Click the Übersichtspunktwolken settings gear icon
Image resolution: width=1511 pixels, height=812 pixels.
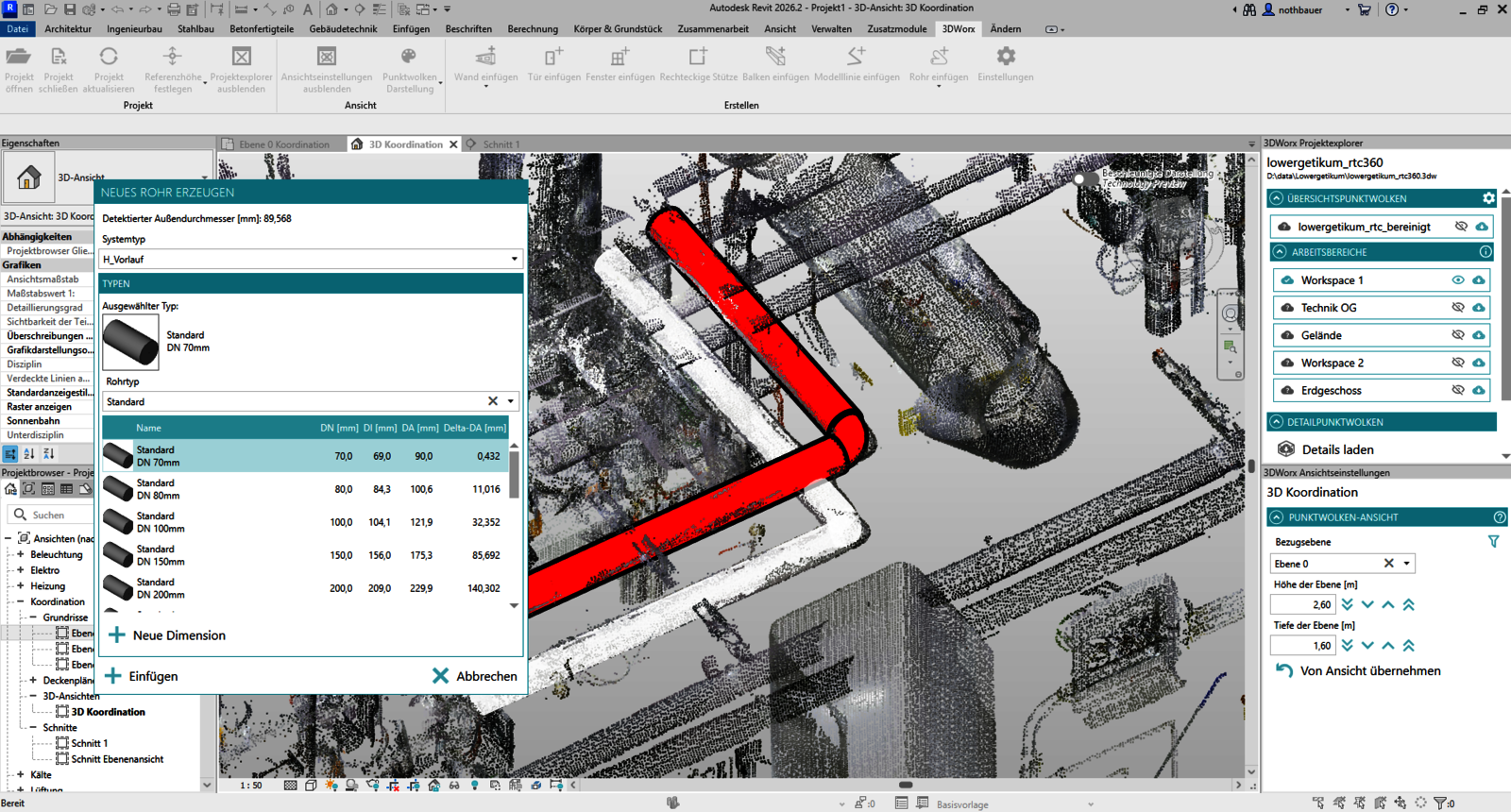(1488, 198)
